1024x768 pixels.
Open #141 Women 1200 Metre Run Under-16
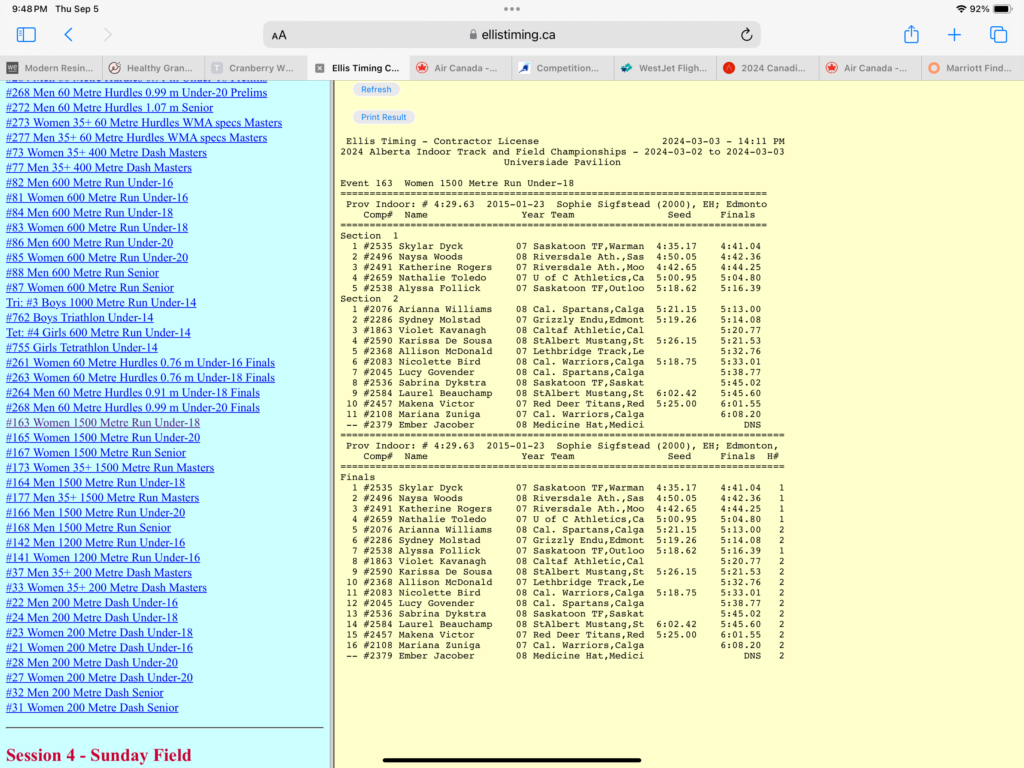click(x=103, y=558)
